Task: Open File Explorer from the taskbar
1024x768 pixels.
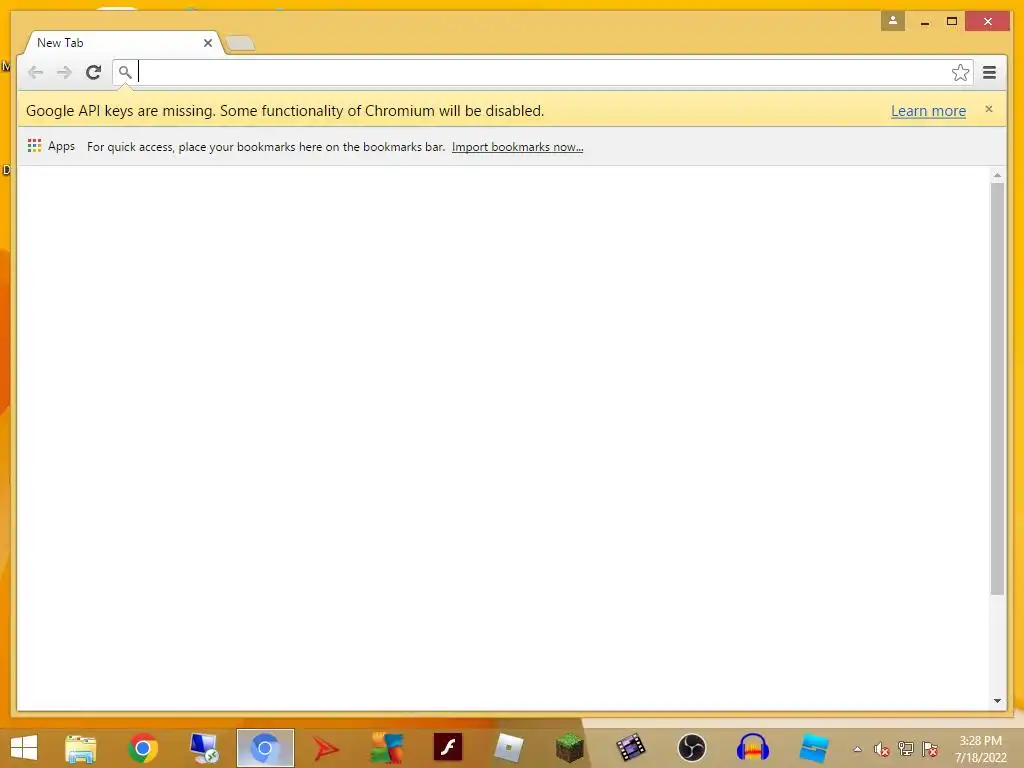Action: 81,748
